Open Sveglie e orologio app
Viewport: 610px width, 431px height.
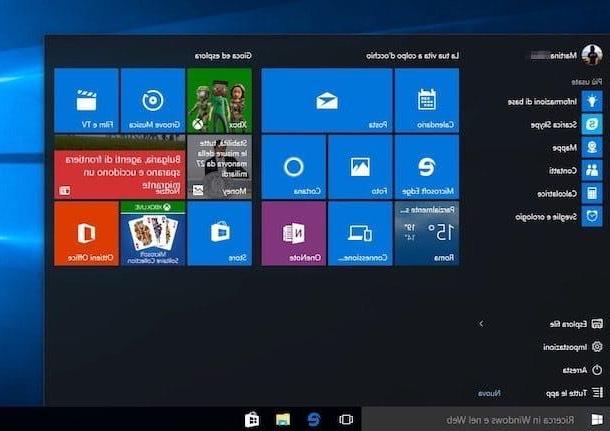(x=559, y=216)
